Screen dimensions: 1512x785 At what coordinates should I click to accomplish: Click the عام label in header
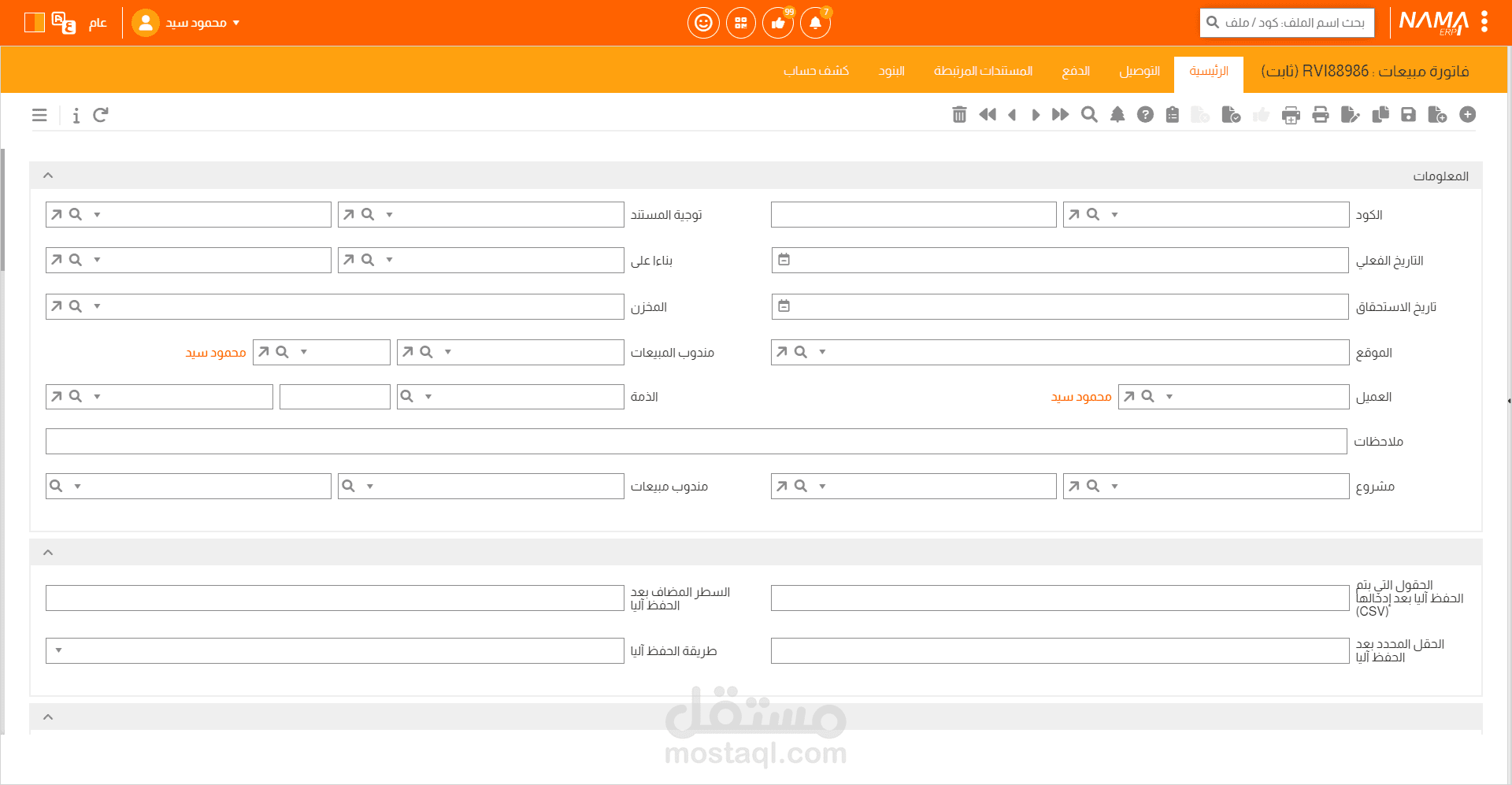98,23
